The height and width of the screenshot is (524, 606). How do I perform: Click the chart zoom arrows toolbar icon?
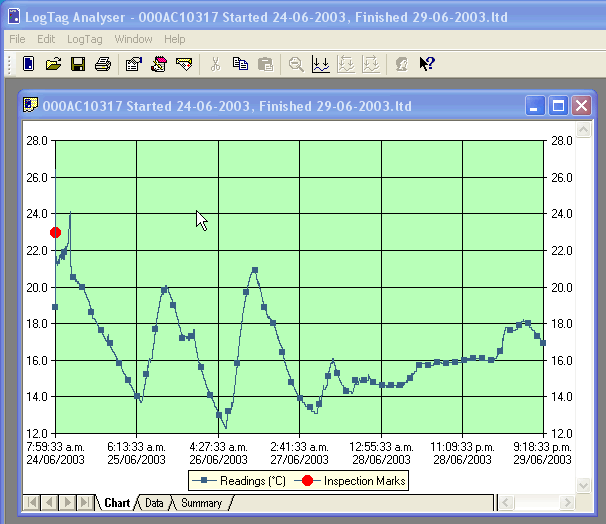(320, 64)
